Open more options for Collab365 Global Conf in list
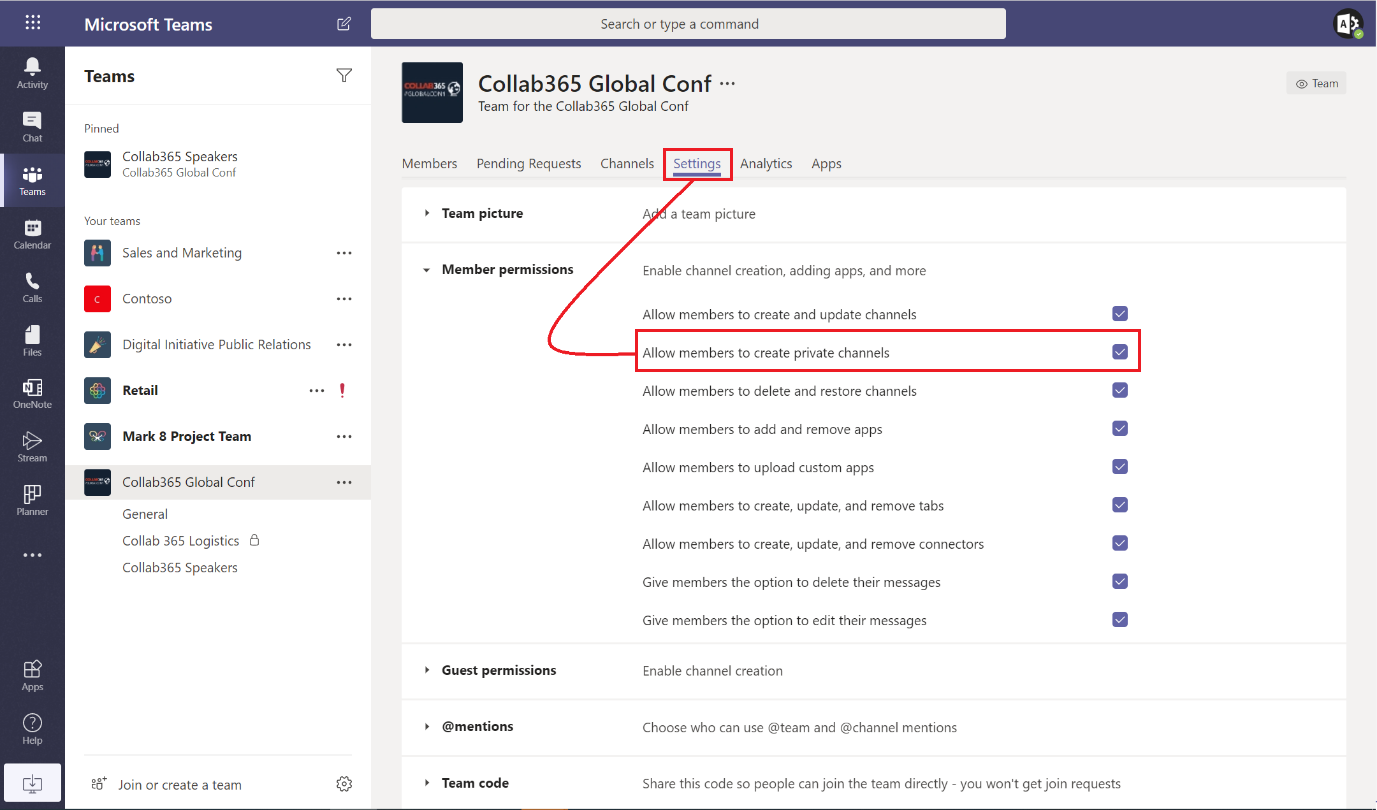The width and height of the screenshot is (1377, 810). tap(344, 482)
